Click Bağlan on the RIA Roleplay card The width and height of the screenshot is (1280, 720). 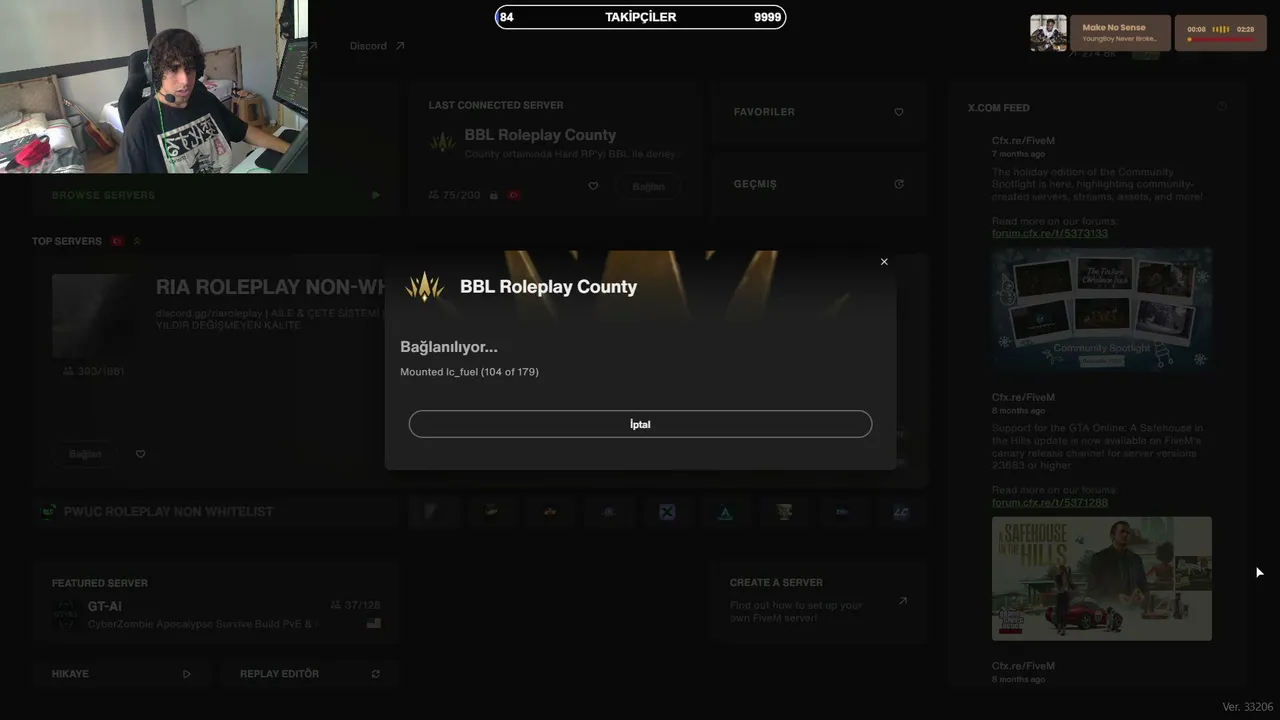pyautogui.click(x=85, y=454)
